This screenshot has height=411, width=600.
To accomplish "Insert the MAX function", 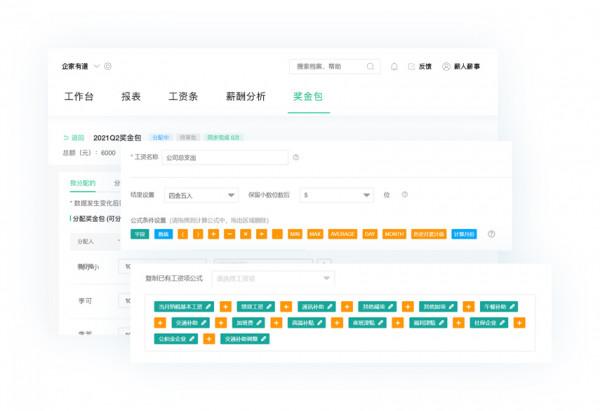I will (x=315, y=234).
